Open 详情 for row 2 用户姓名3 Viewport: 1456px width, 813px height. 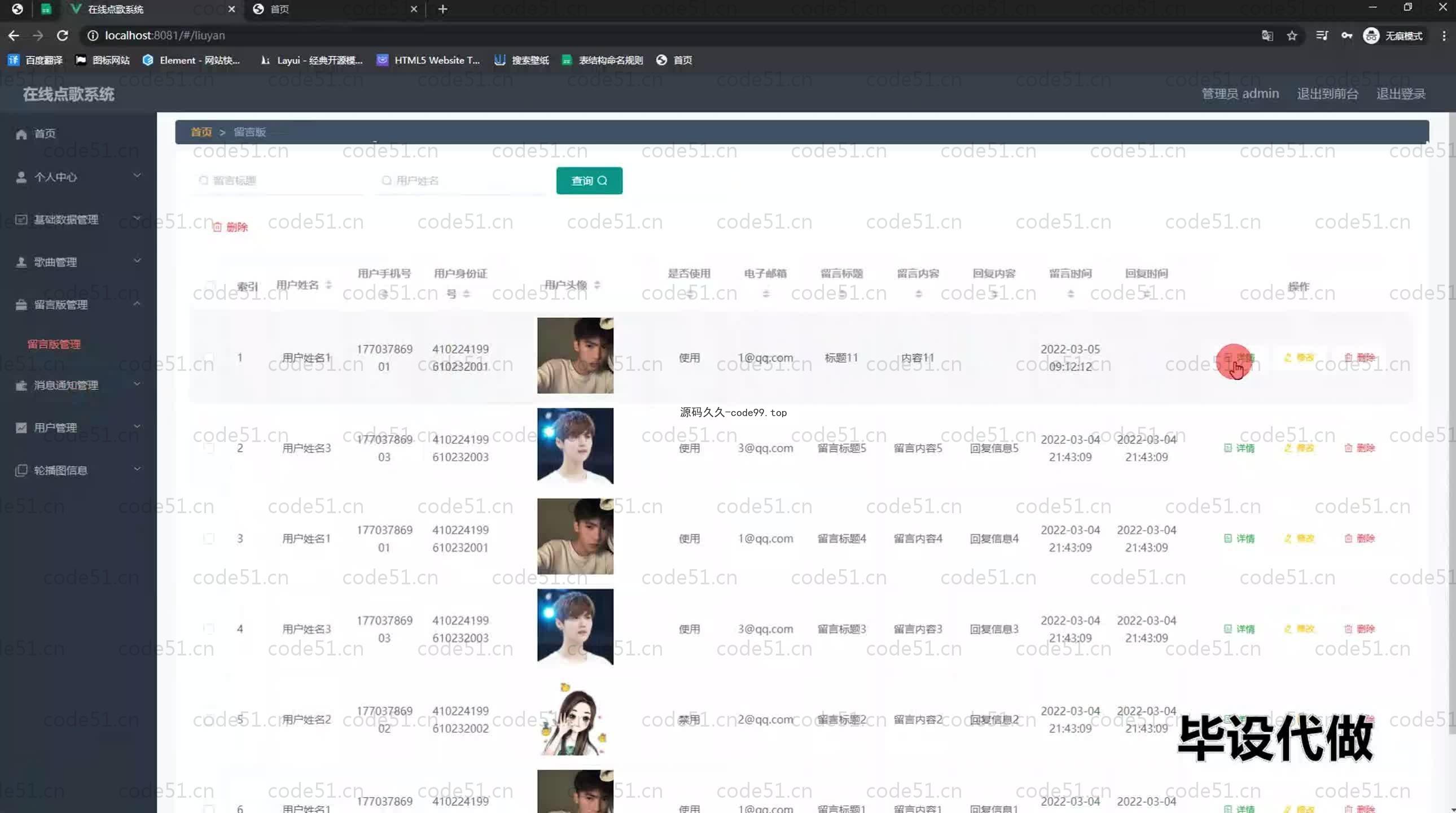[1239, 448]
